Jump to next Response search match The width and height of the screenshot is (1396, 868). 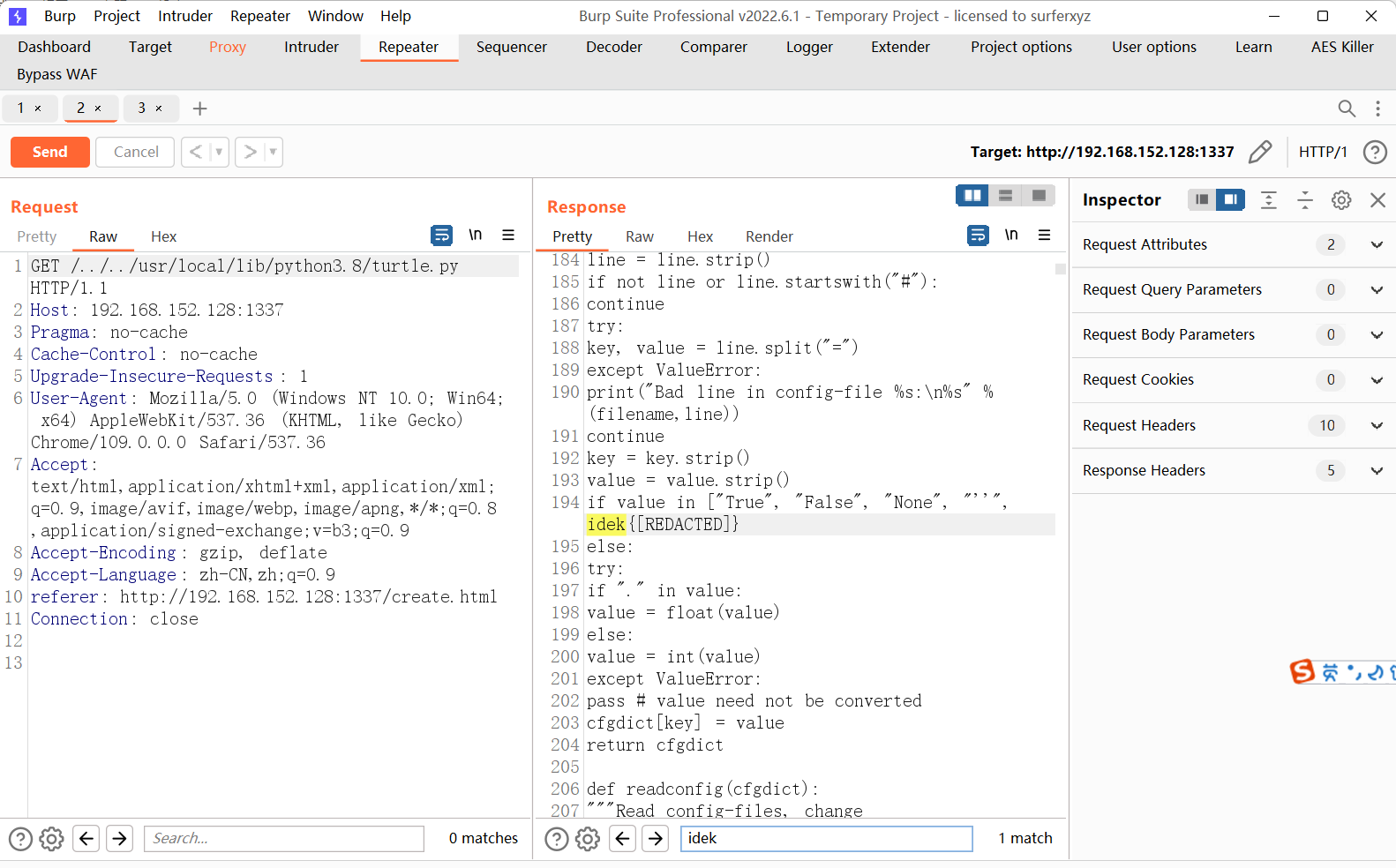click(655, 838)
